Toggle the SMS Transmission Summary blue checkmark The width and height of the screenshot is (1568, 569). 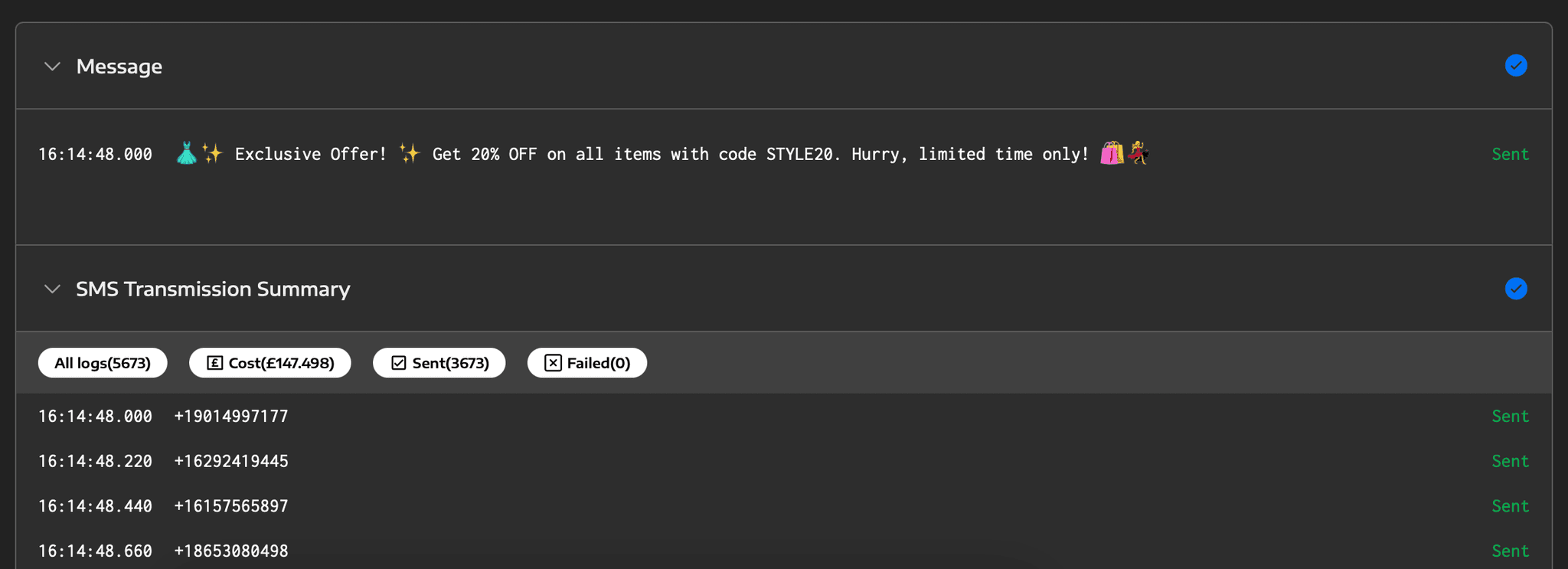1515,289
